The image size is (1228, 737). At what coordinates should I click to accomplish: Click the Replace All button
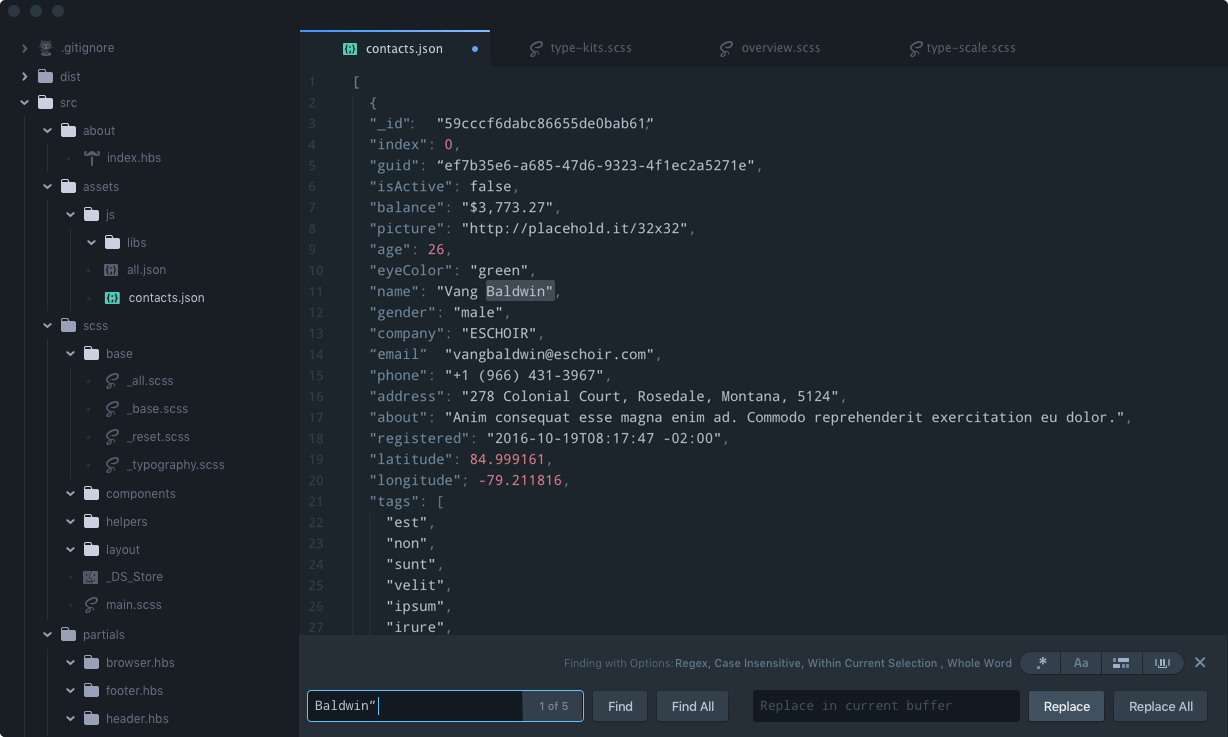pos(1161,706)
